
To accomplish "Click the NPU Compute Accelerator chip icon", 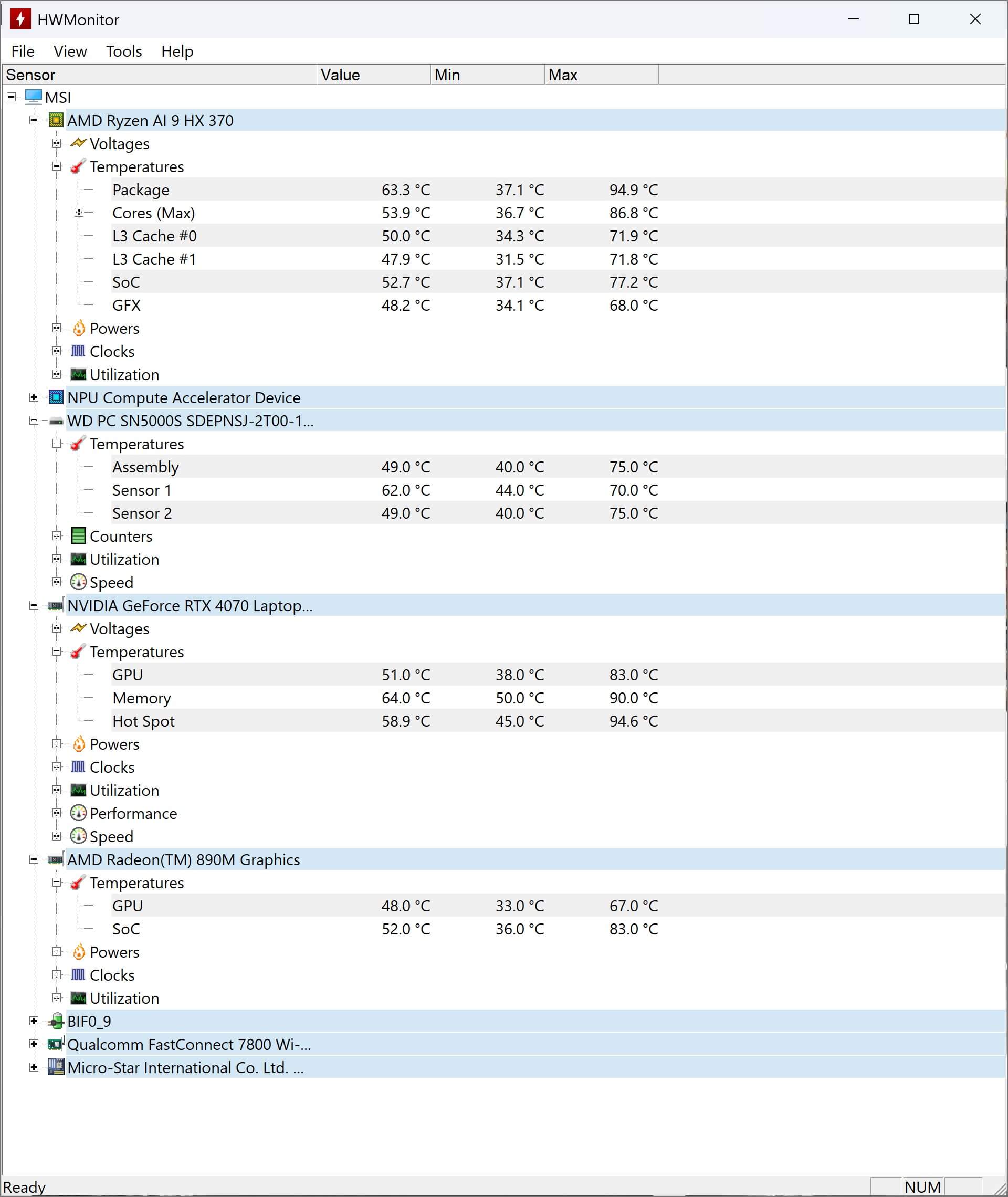I will click(x=56, y=397).
